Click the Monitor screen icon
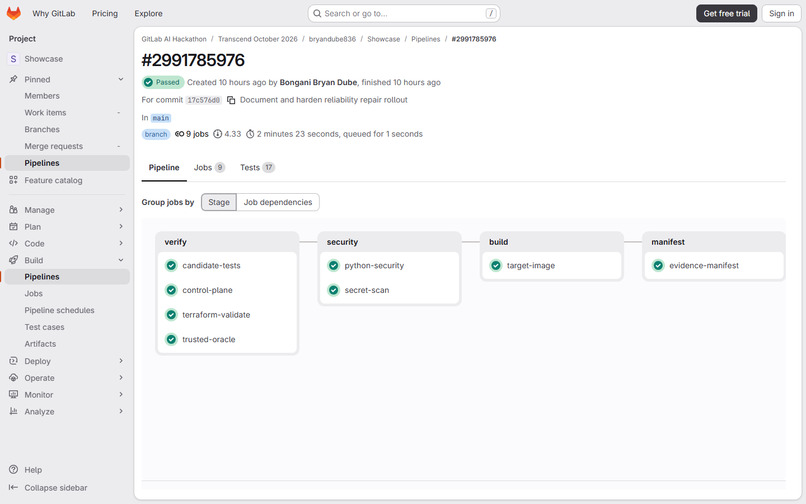The height and width of the screenshot is (504, 806). (13, 394)
